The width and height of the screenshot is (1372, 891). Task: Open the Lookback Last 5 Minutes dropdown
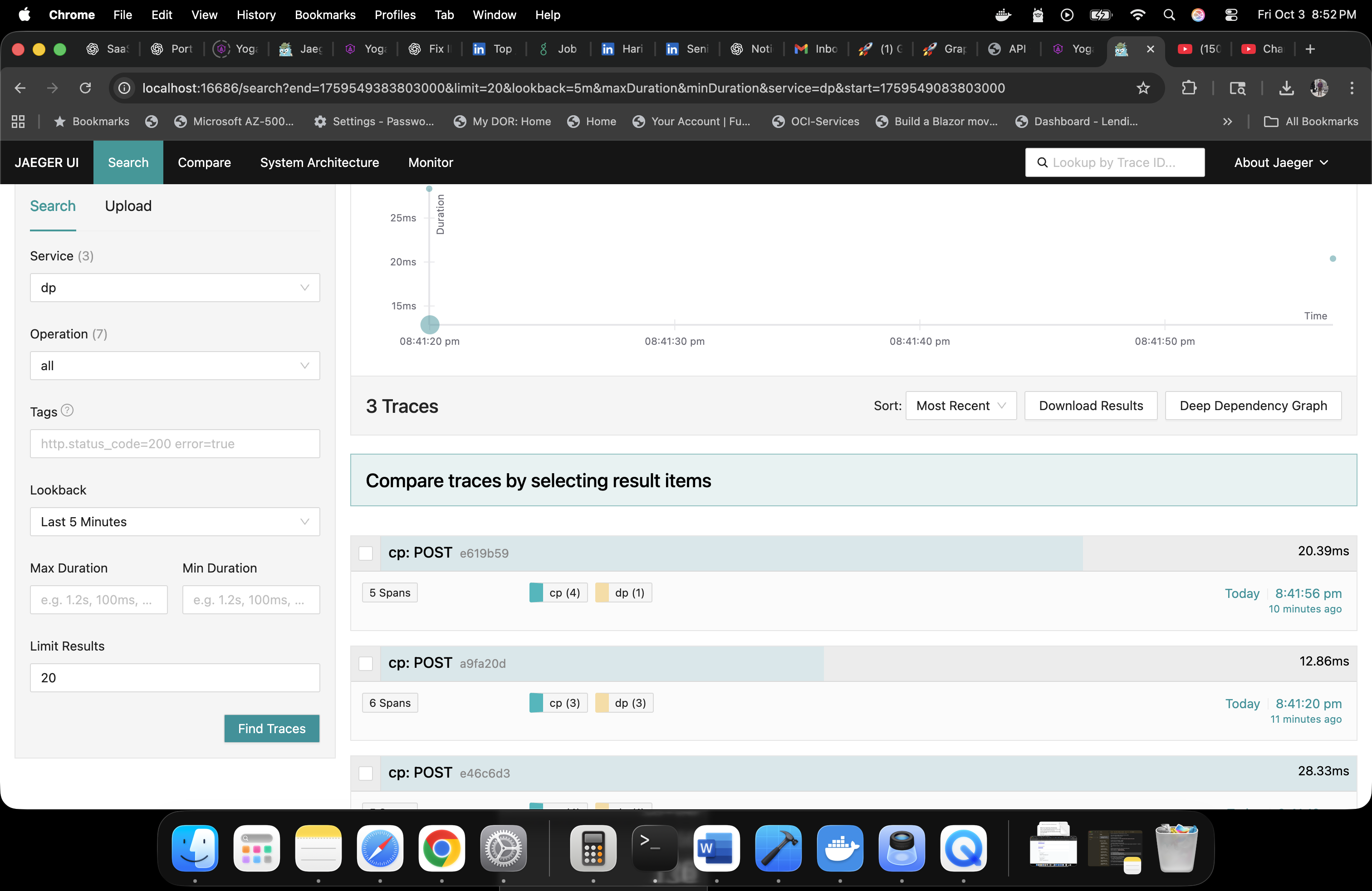[175, 522]
